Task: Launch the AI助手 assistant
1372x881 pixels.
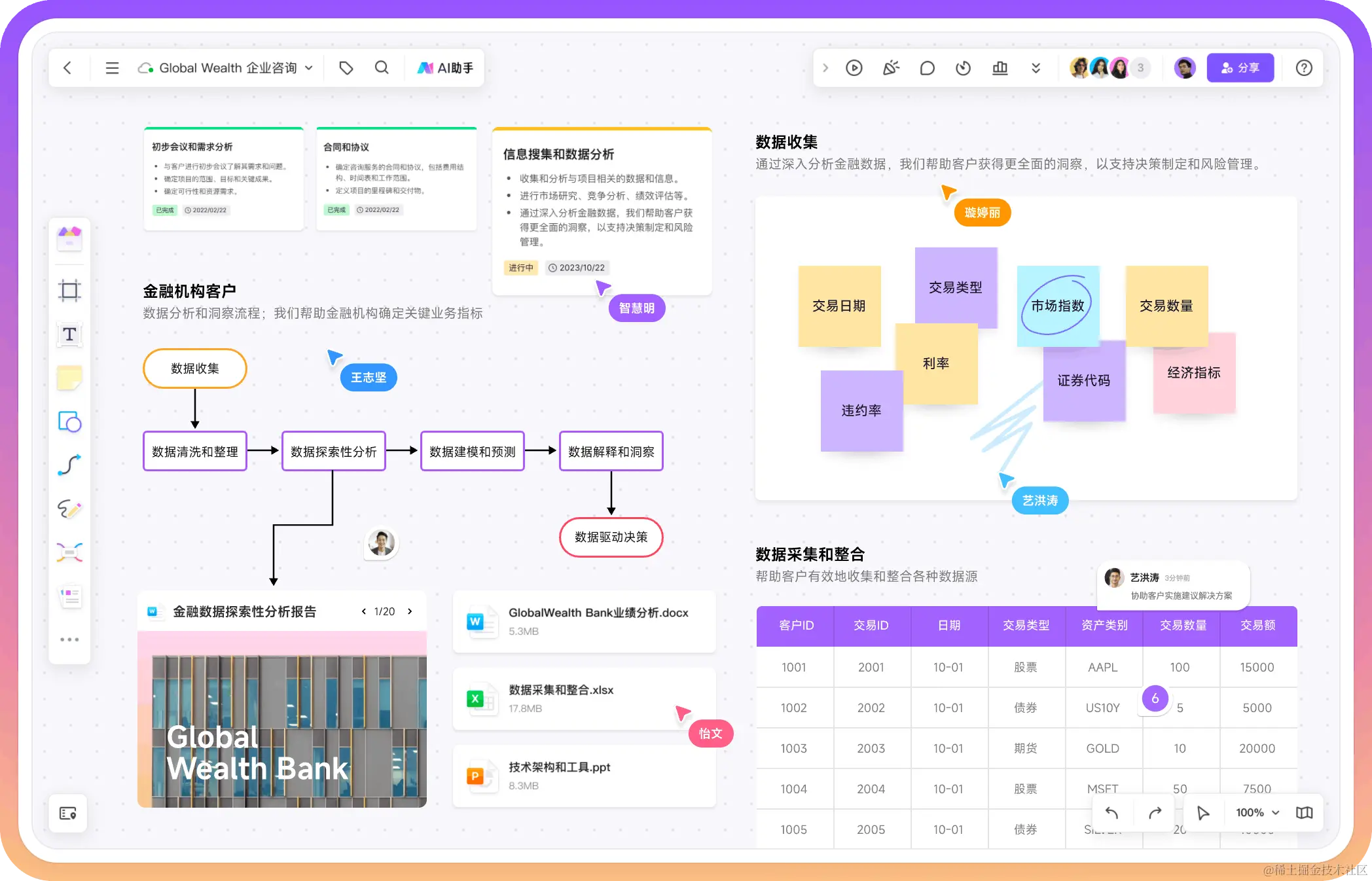Action: [444, 67]
